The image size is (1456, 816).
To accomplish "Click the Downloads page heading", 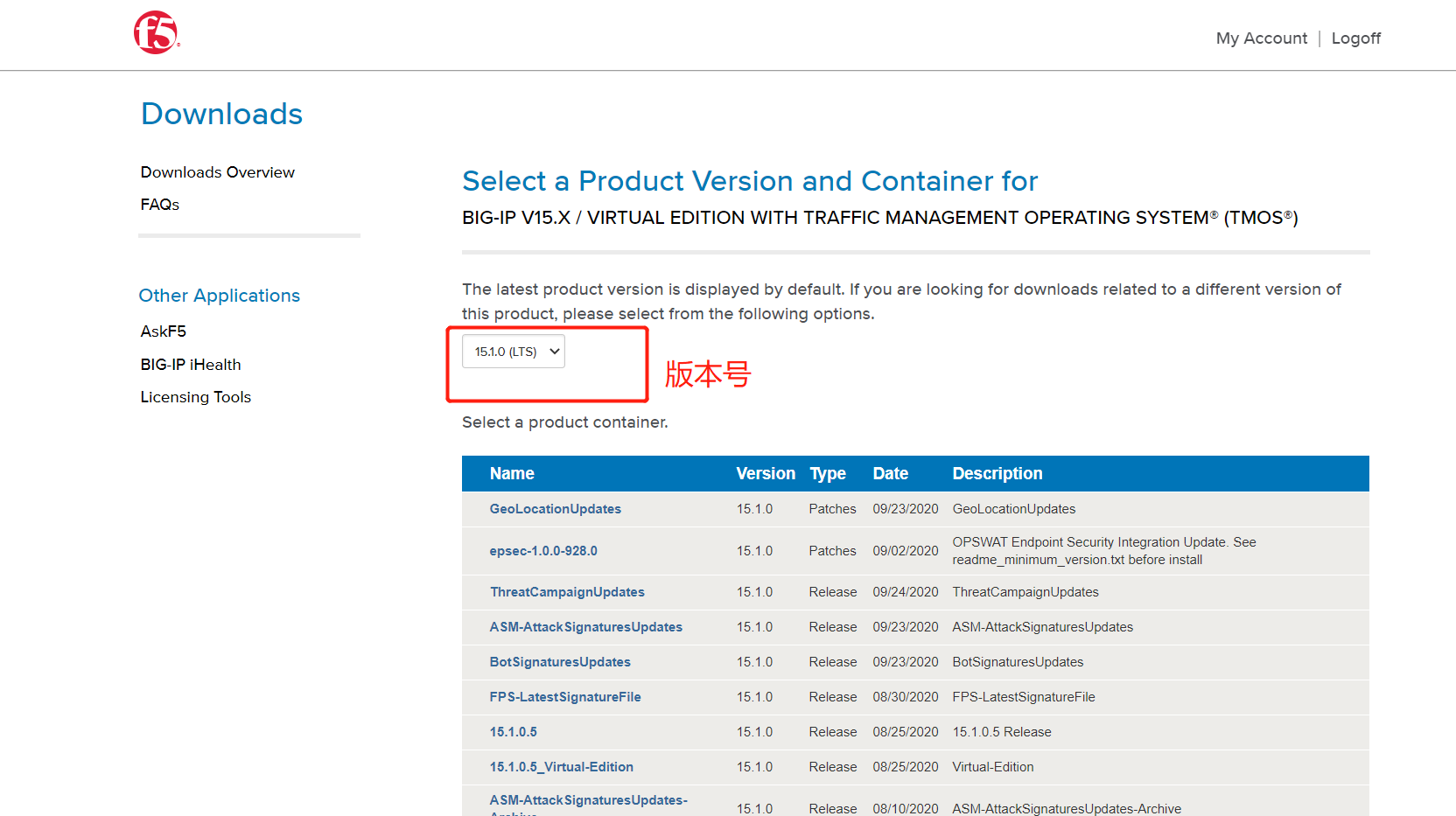I will point(220,113).
